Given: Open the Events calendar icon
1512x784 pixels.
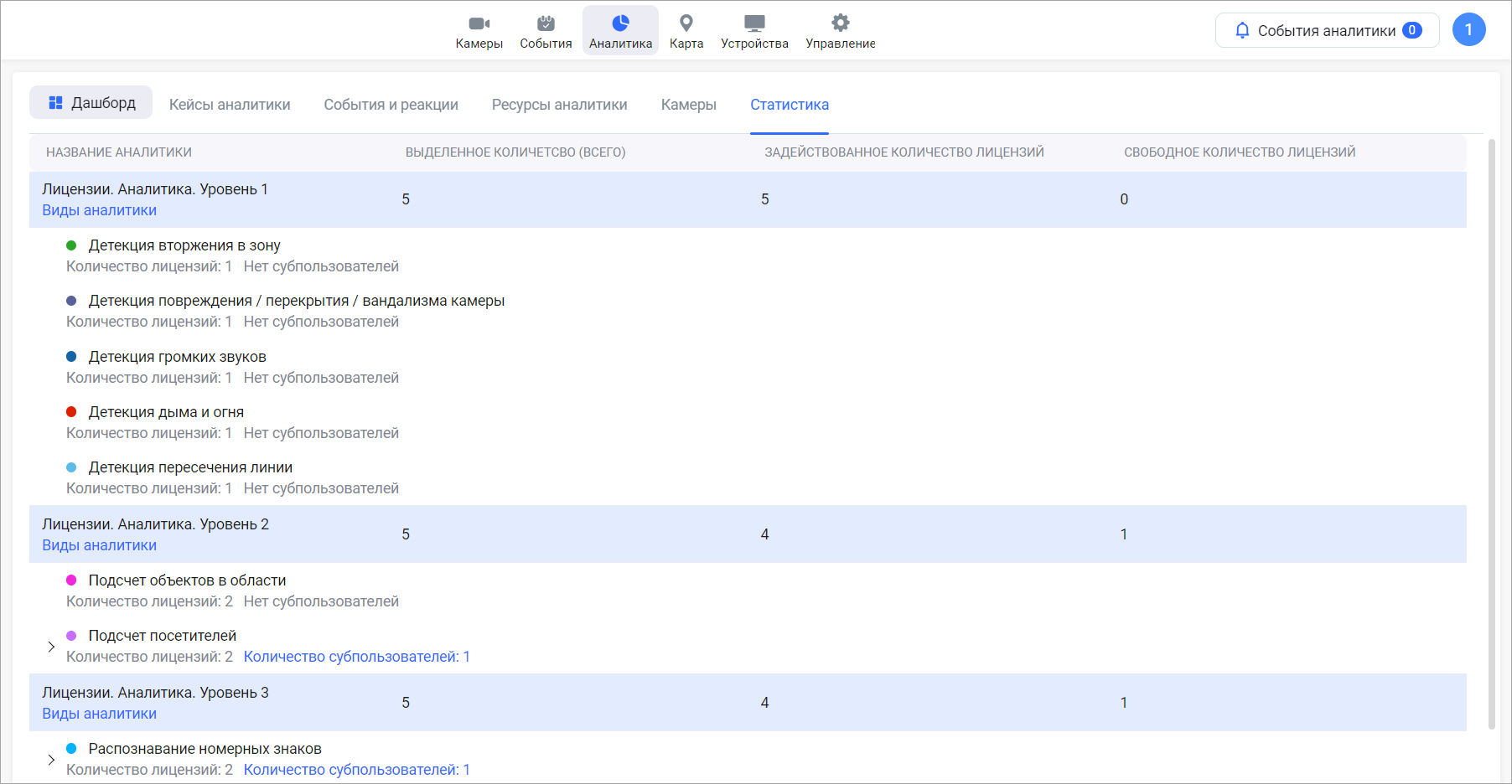Looking at the screenshot, I should click(546, 23).
